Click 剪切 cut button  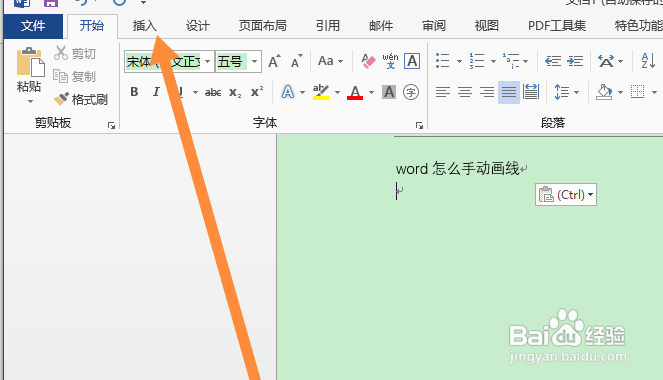coord(75,53)
